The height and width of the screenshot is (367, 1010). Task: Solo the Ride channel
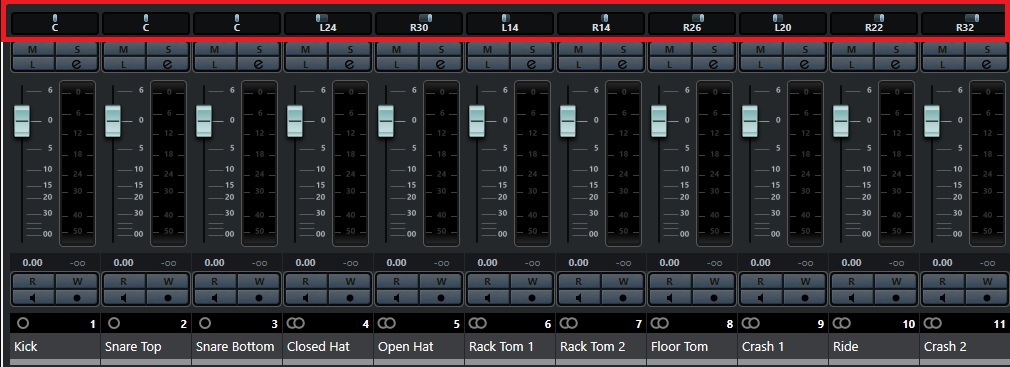coord(895,50)
